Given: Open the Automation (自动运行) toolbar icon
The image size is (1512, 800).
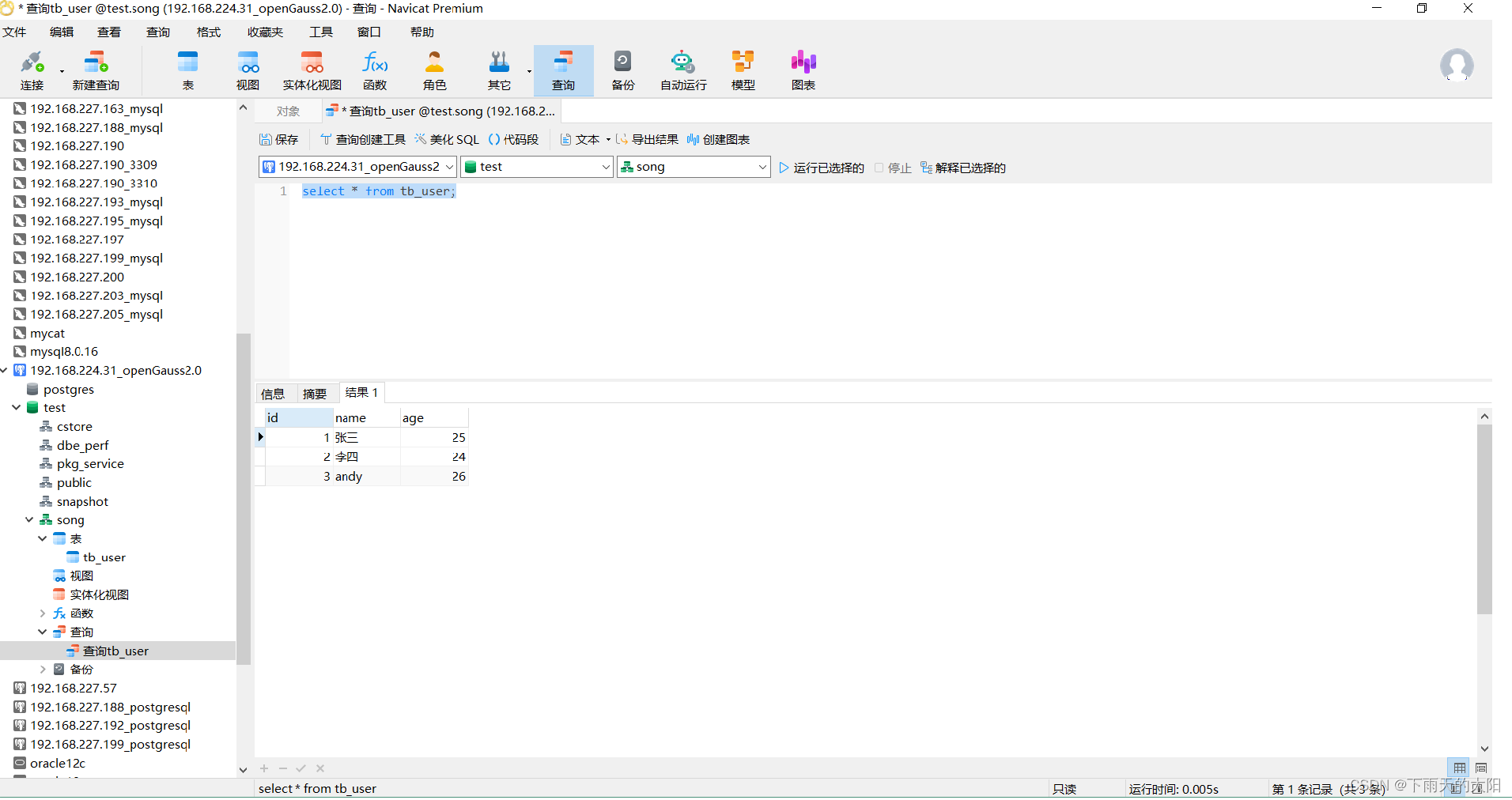Looking at the screenshot, I should click(x=683, y=70).
